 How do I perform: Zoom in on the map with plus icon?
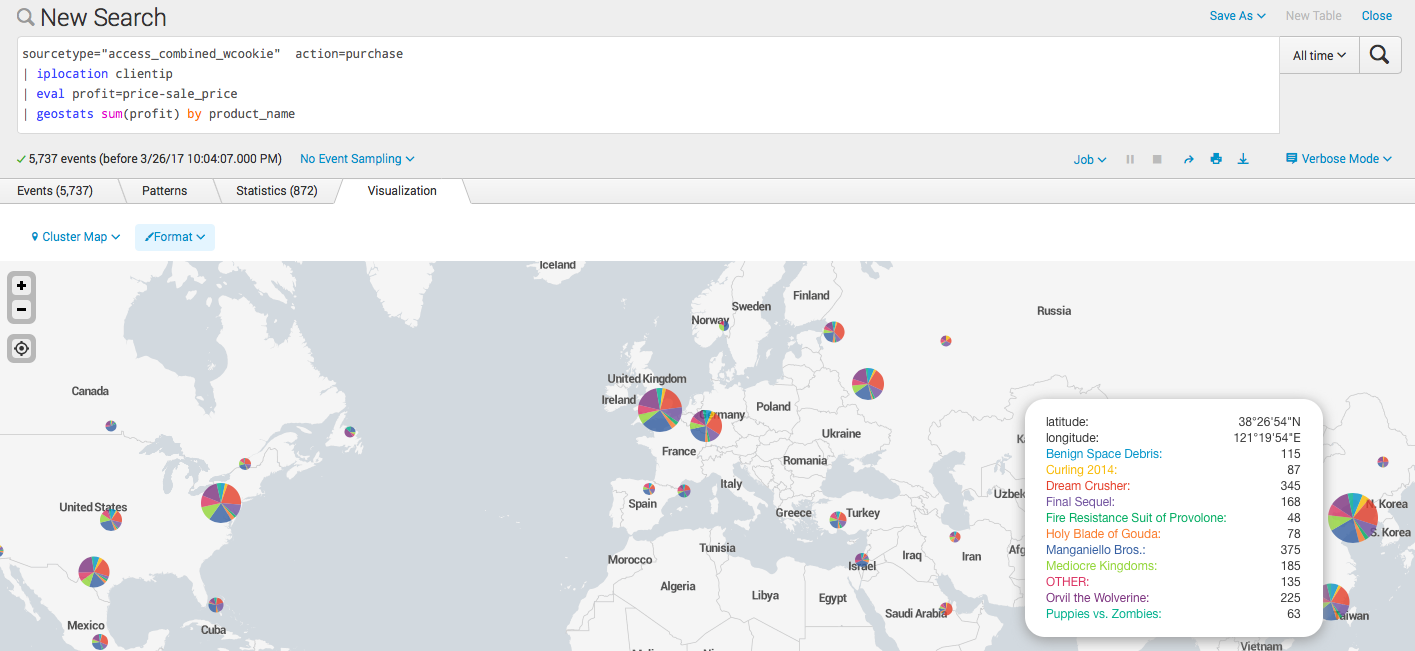(21, 286)
